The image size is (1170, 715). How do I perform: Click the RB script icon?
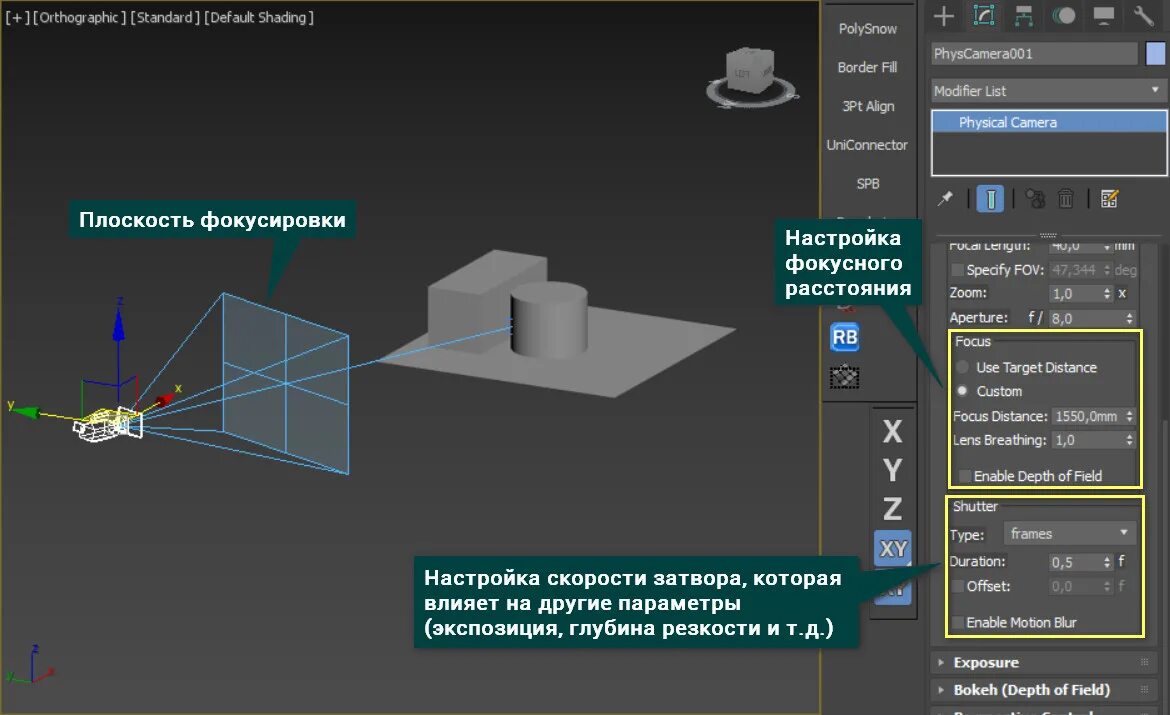click(x=845, y=337)
